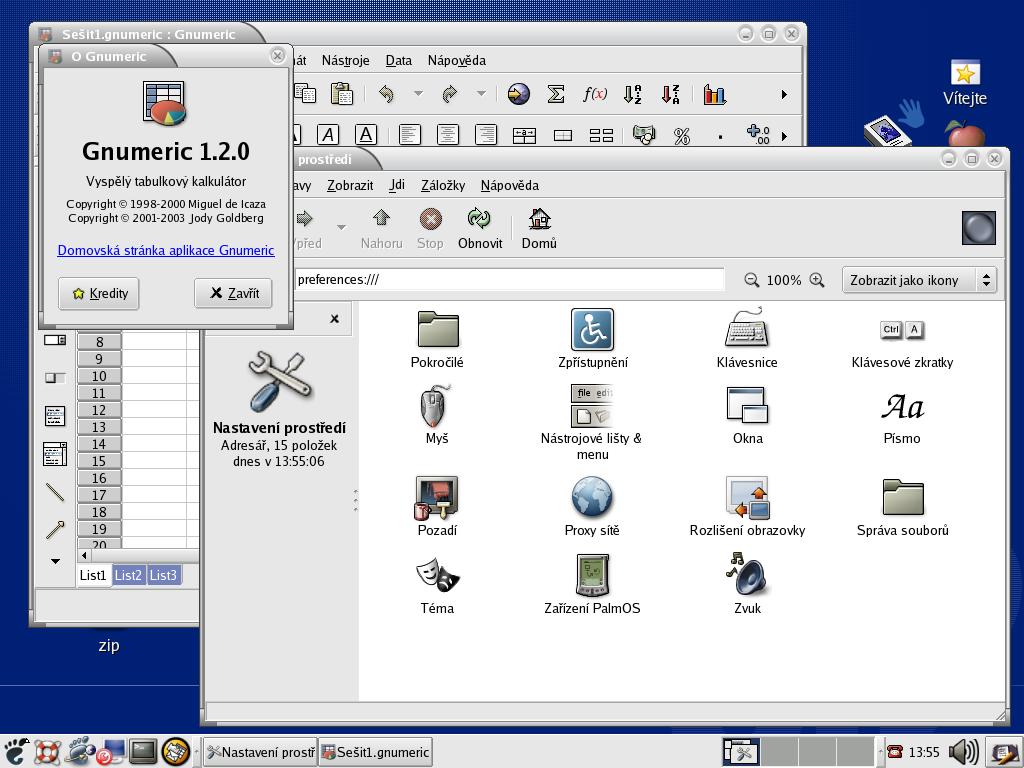This screenshot has width=1024, height=768.
Task: Open Zpřístupnění accessibility preferences
Action: coord(592,339)
